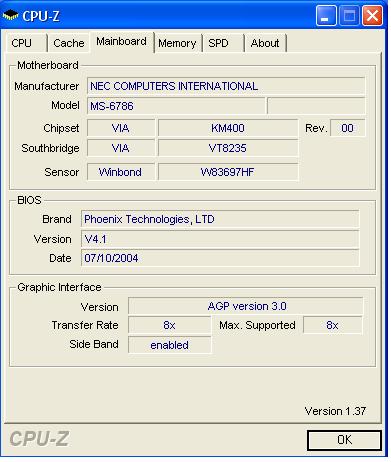The height and width of the screenshot is (462, 391).
Task: Select the KM400 chipset value
Action: (228, 128)
